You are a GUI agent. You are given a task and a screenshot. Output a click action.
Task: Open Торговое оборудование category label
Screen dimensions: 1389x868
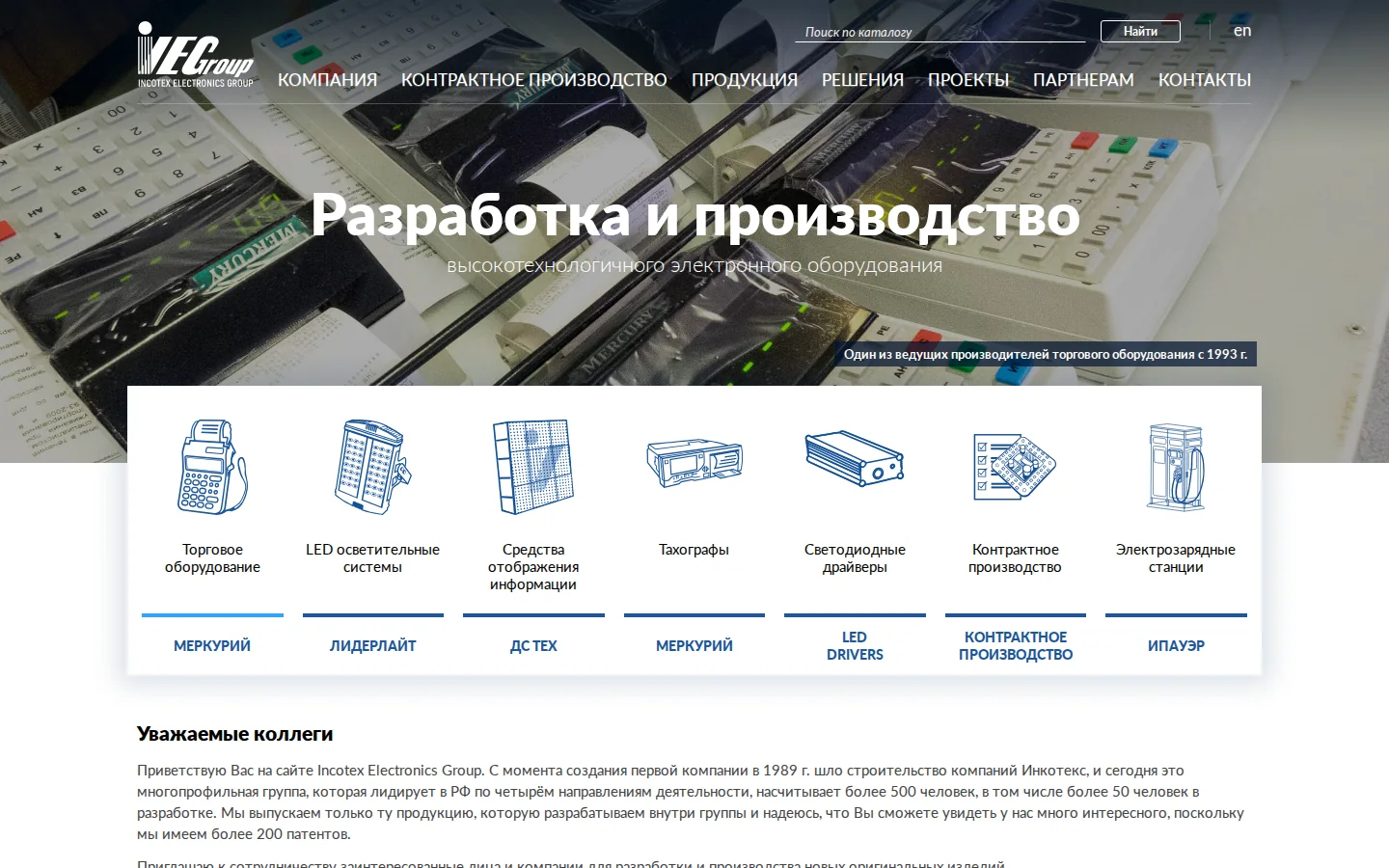coord(212,558)
